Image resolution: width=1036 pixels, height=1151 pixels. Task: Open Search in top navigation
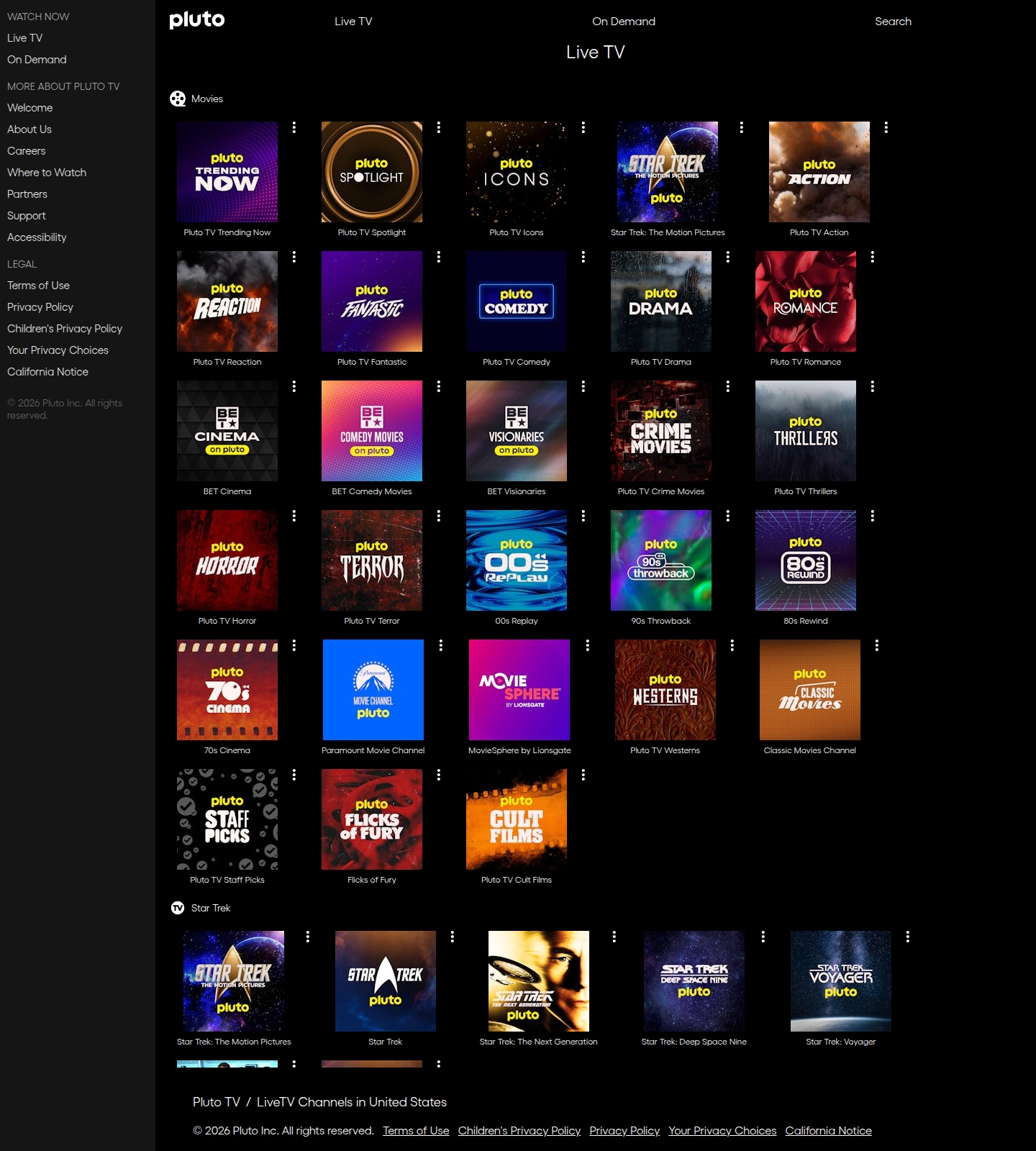click(x=893, y=22)
